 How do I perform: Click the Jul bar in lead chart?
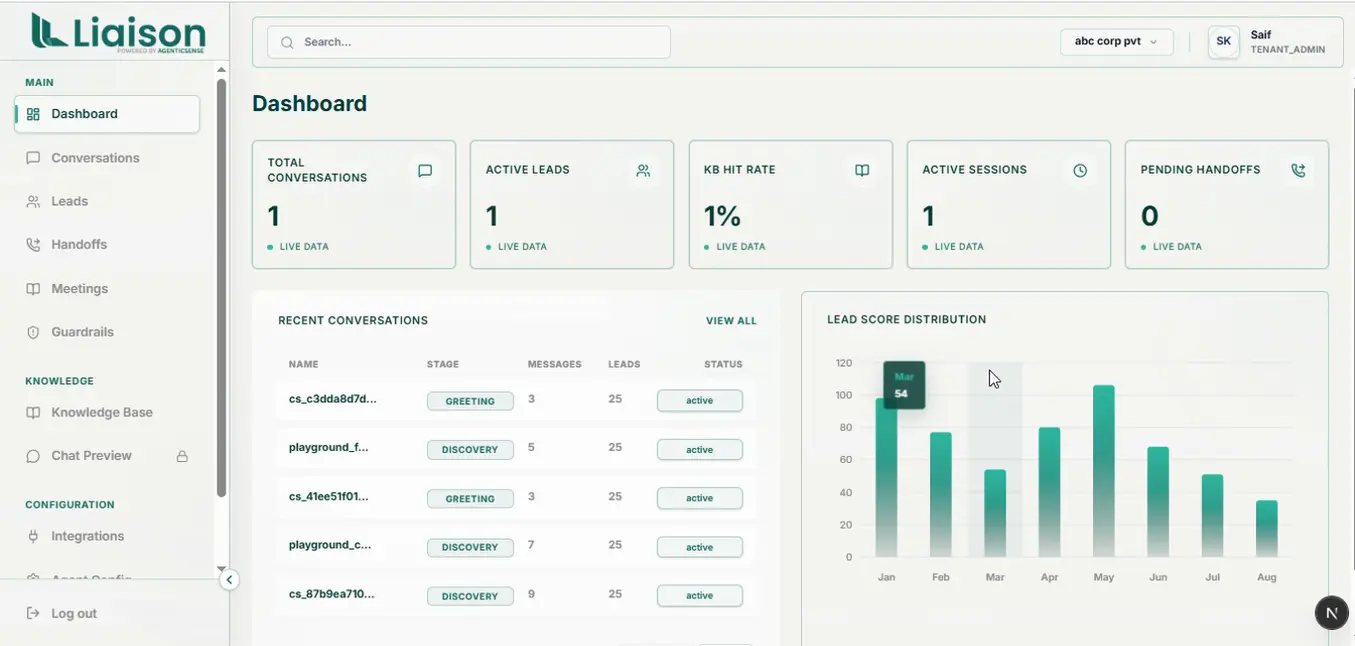(1212, 516)
